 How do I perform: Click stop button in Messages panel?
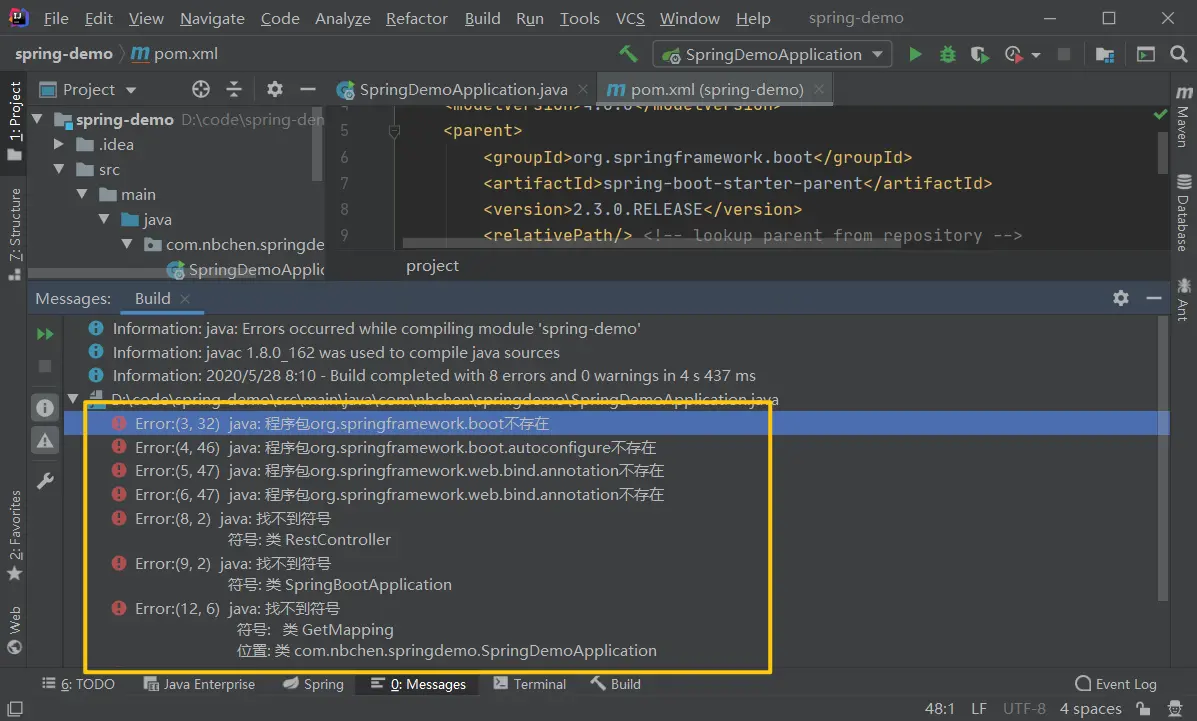[45, 367]
